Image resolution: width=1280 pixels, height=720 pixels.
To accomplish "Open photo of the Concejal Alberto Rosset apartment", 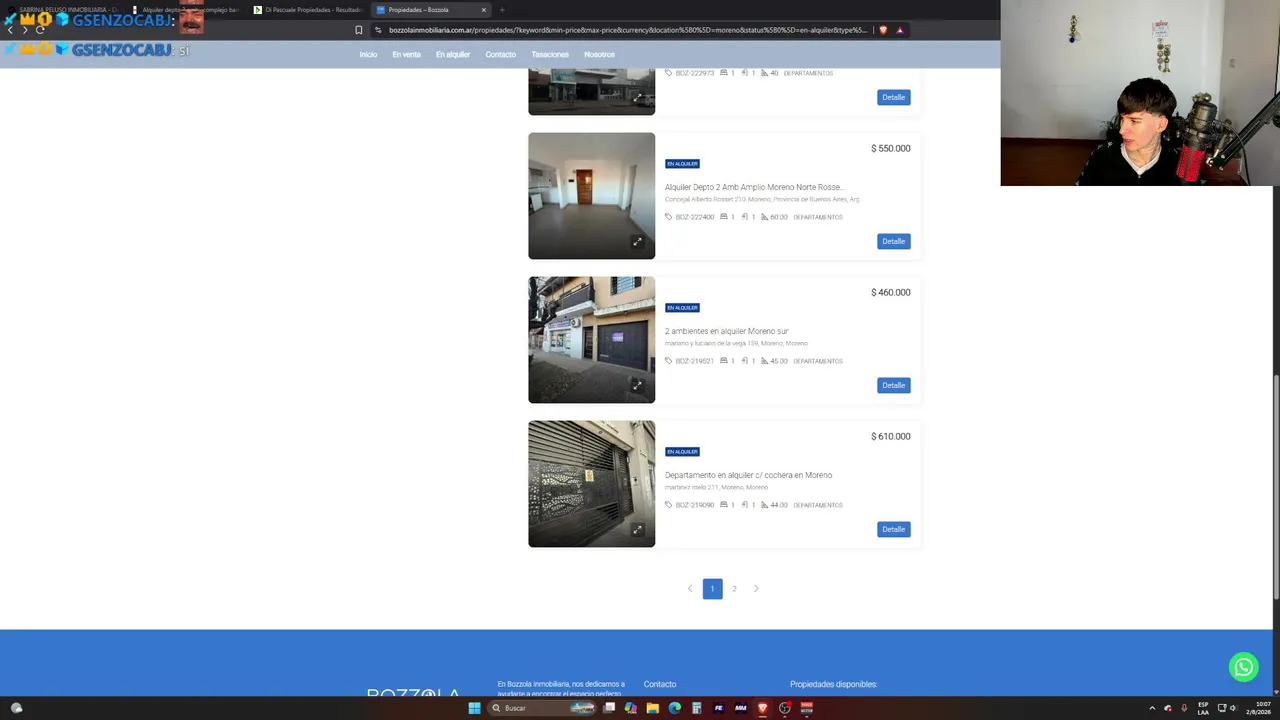I will coord(592,196).
